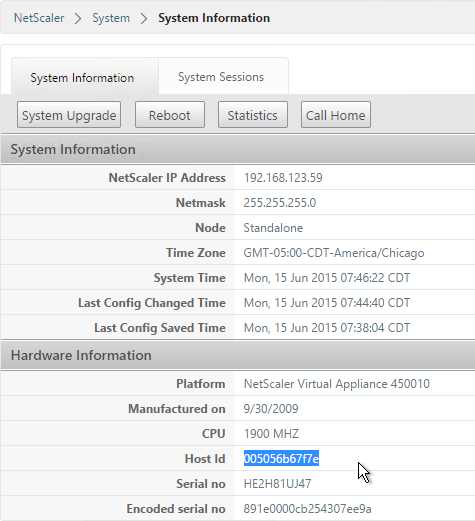Click the serial number HE2H81UJ47
475x521 pixels.
coord(277,484)
